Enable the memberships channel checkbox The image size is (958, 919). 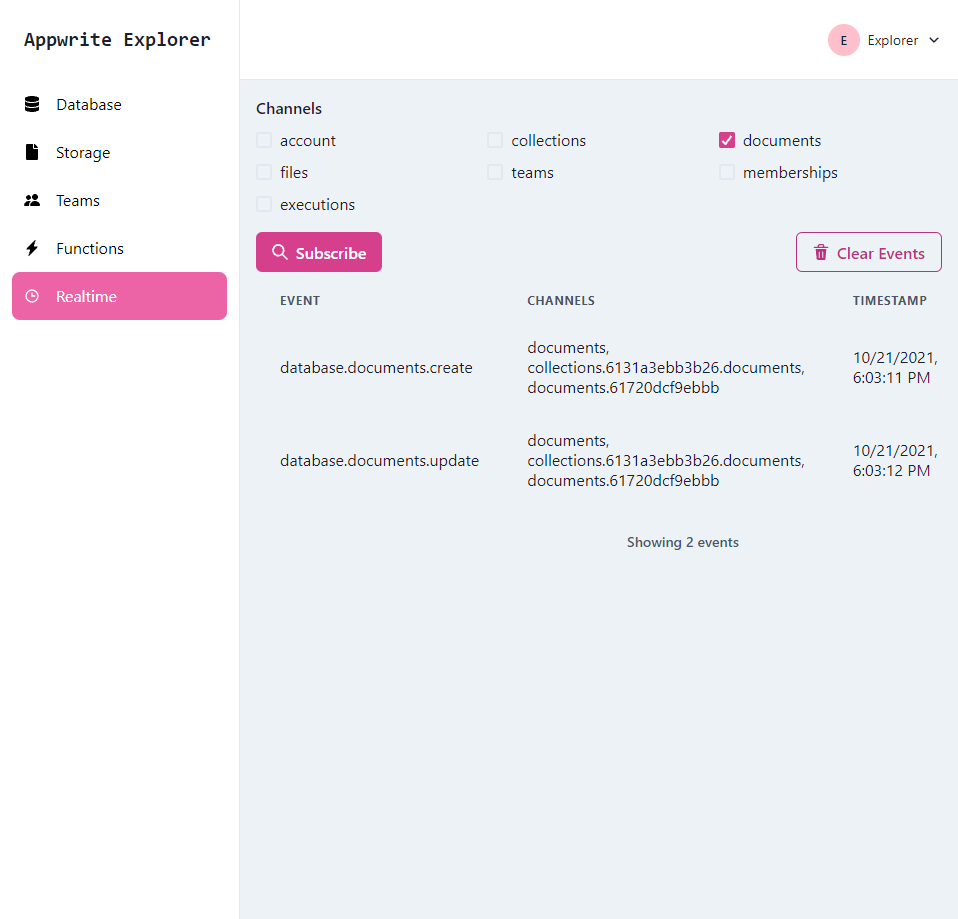(726, 172)
